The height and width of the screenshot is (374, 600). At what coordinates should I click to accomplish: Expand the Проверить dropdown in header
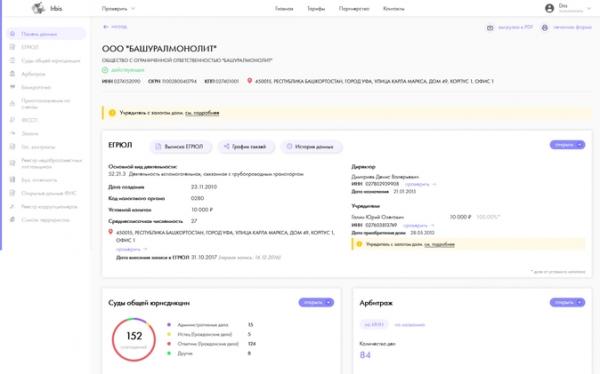pyautogui.click(x=133, y=8)
